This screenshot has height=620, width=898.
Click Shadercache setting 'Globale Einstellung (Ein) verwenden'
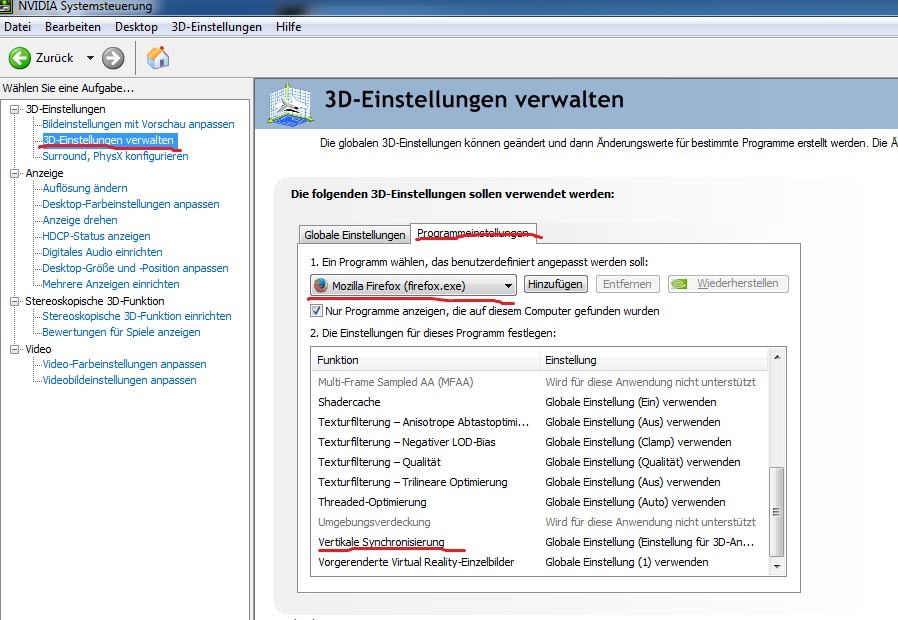click(x=631, y=402)
